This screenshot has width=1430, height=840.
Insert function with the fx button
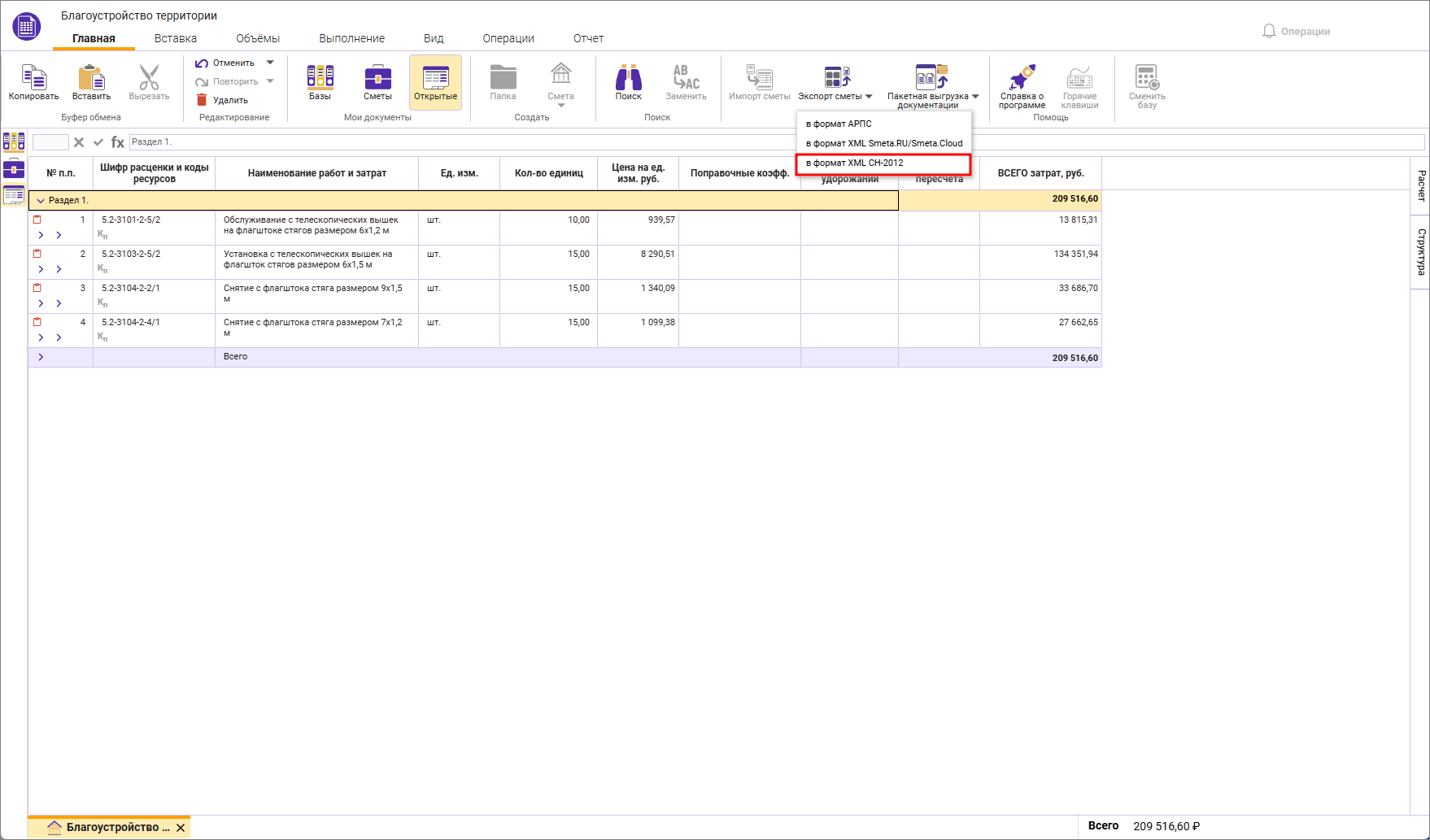click(x=118, y=142)
